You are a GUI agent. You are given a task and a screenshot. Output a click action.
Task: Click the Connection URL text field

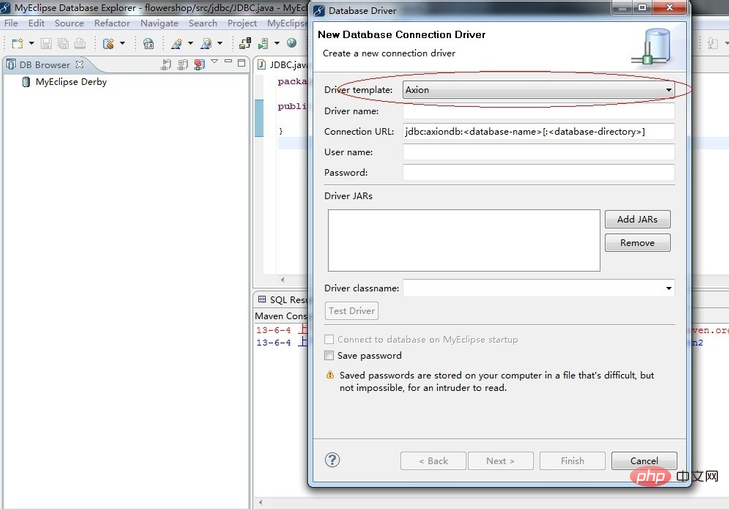click(x=538, y=132)
